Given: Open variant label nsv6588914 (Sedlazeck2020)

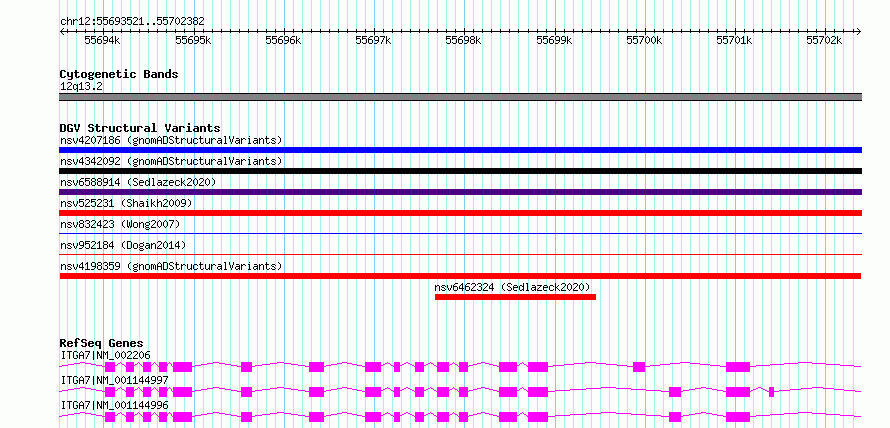Looking at the screenshot, I should pyautogui.click(x=138, y=182).
